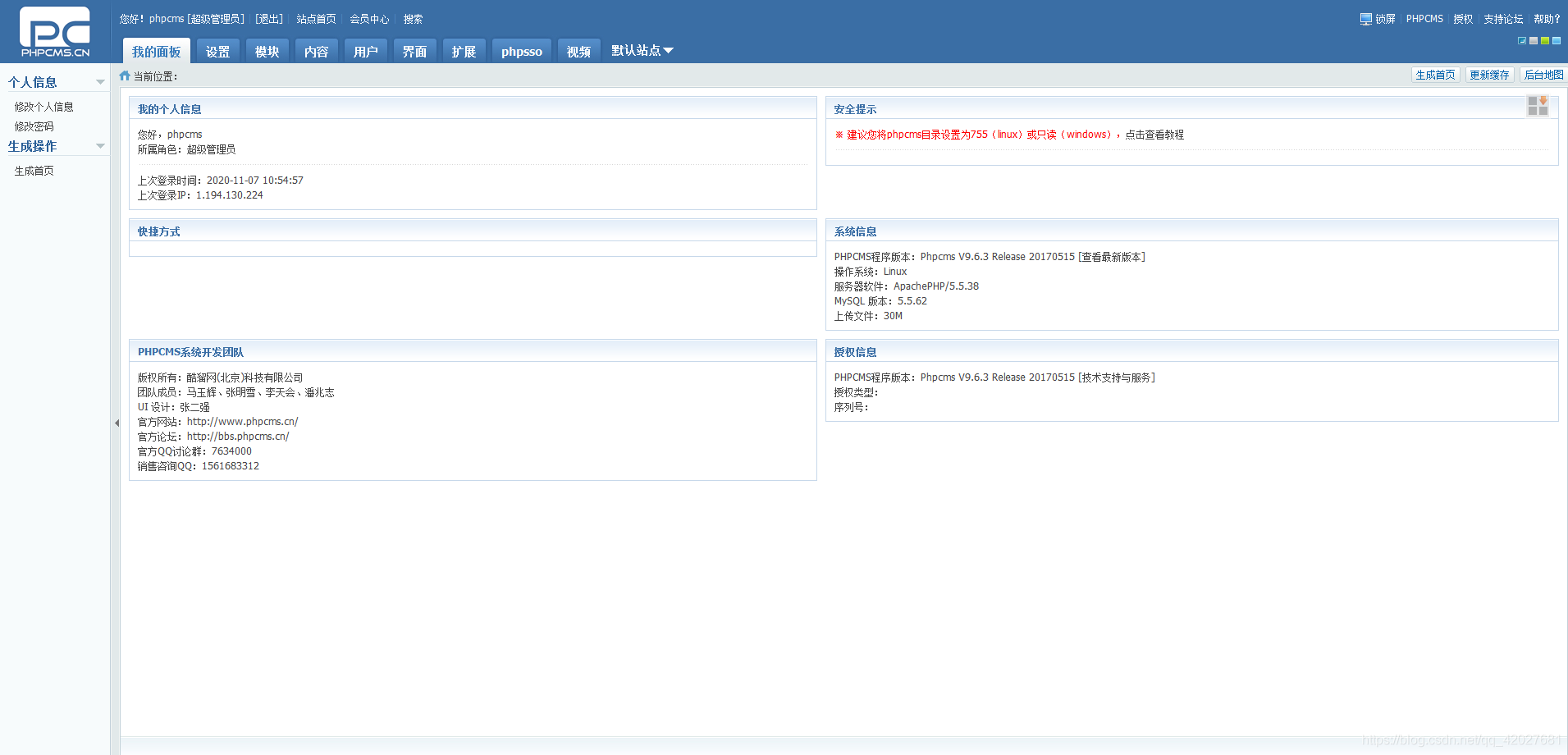The width and height of the screenshot is (1568, 755).
Task: Open the 扩展 tab
Action: (x=464, y=51)
